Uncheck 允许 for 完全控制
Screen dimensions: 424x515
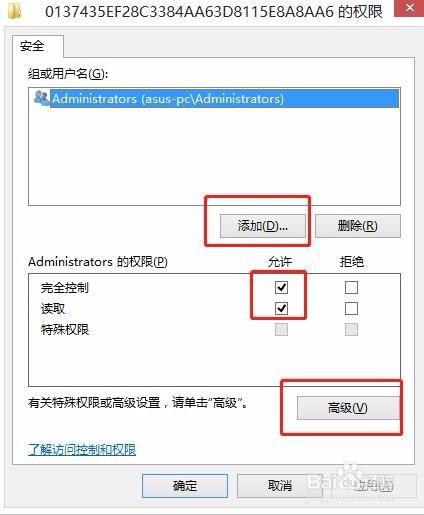[x=281, y=287]
